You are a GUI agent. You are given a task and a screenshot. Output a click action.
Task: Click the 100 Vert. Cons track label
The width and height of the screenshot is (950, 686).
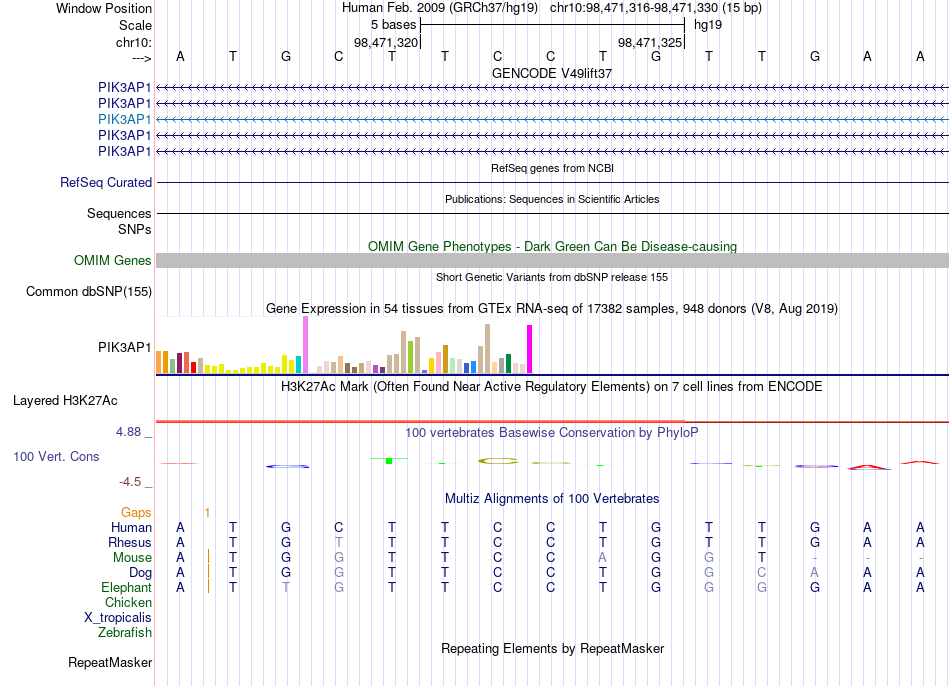pos(56,456)
